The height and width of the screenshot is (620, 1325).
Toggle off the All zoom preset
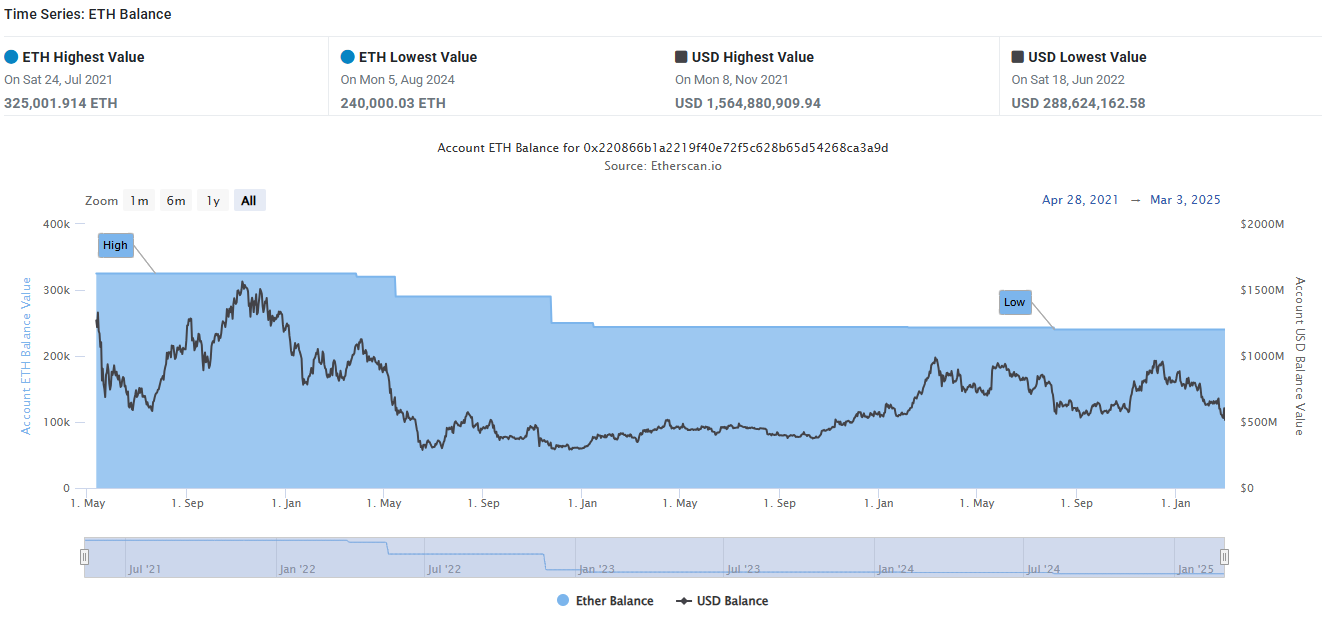point(249,200)
